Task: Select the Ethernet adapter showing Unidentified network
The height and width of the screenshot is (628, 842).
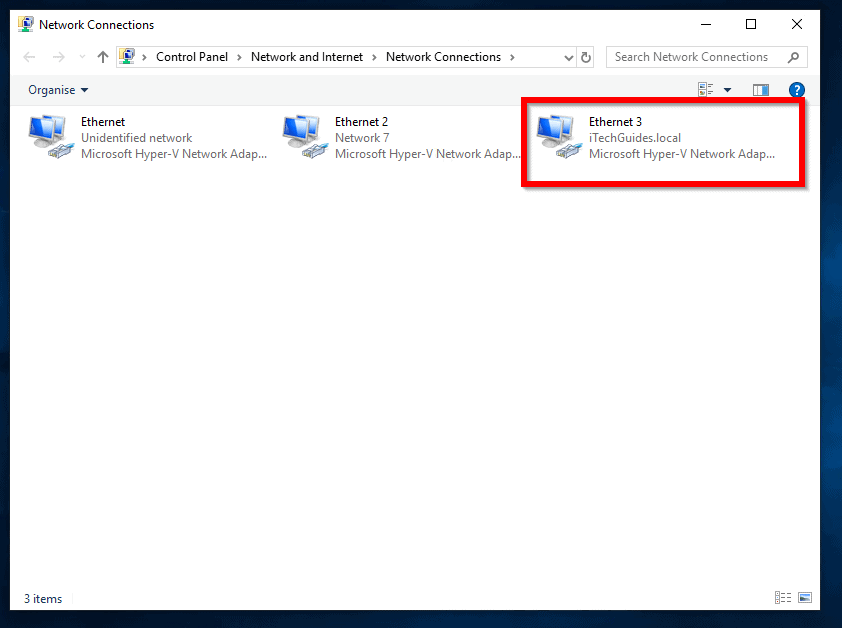Action: coord(130,138)
